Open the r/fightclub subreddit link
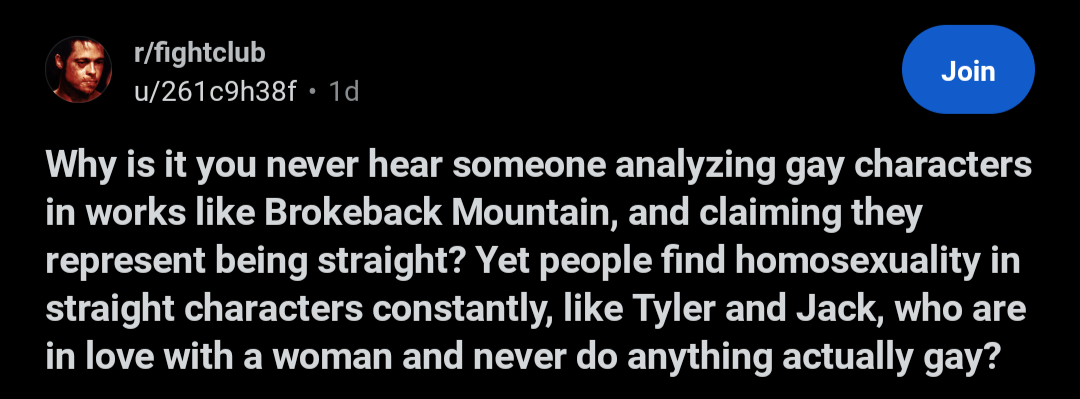This screenshot has width=1080, height=399. pyautogui.click(x=200, y=52)
